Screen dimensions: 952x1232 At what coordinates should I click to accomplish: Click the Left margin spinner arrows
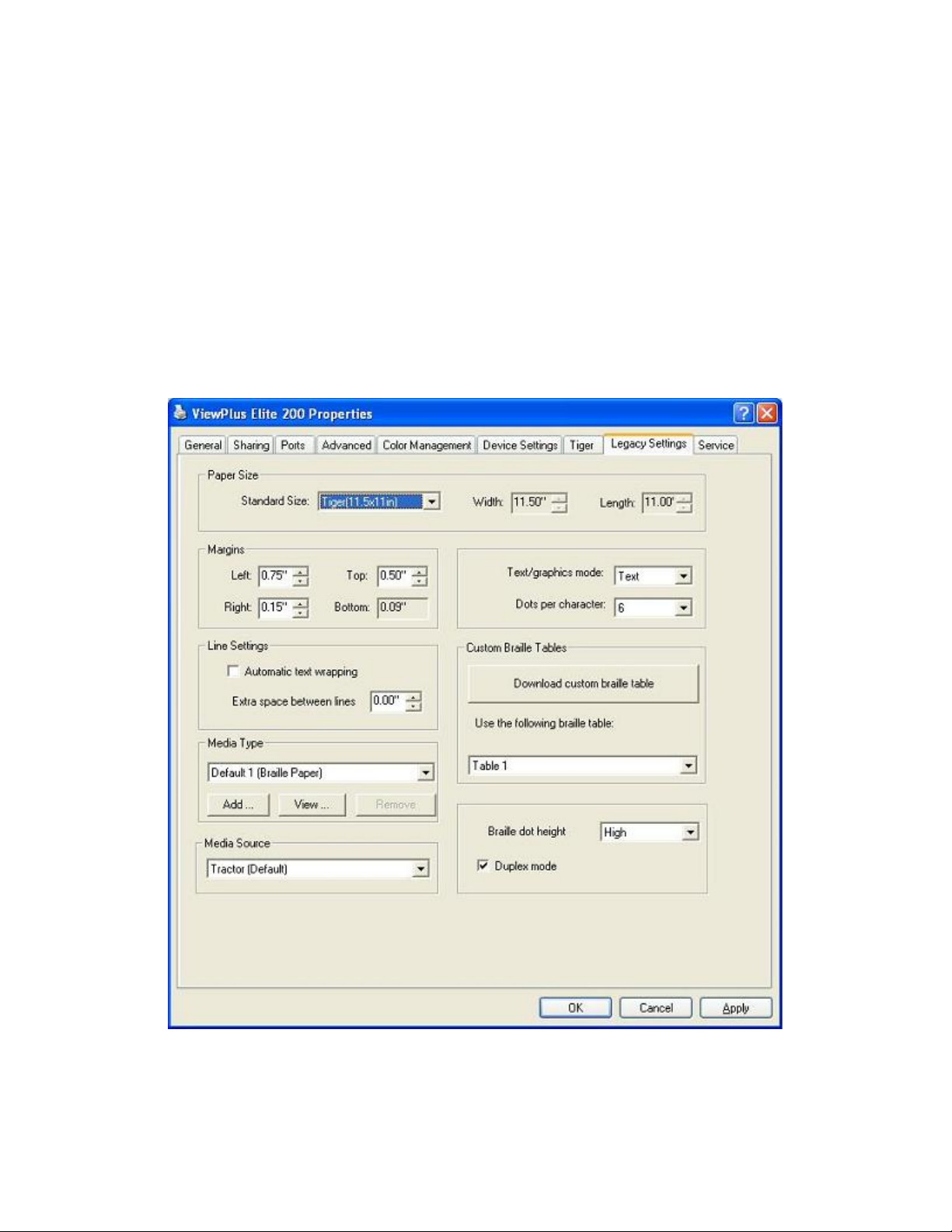301,577
